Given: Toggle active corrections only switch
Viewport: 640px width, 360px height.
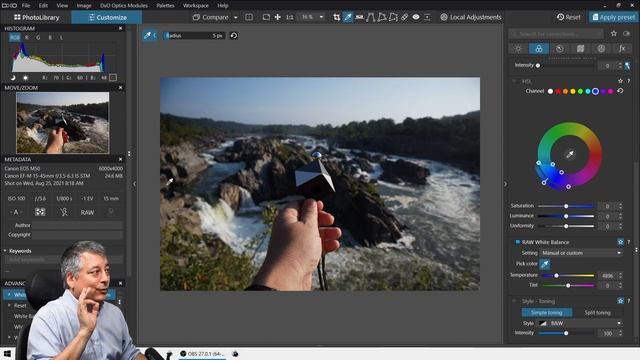Looking at the screenshot, I should coord(627,33).
